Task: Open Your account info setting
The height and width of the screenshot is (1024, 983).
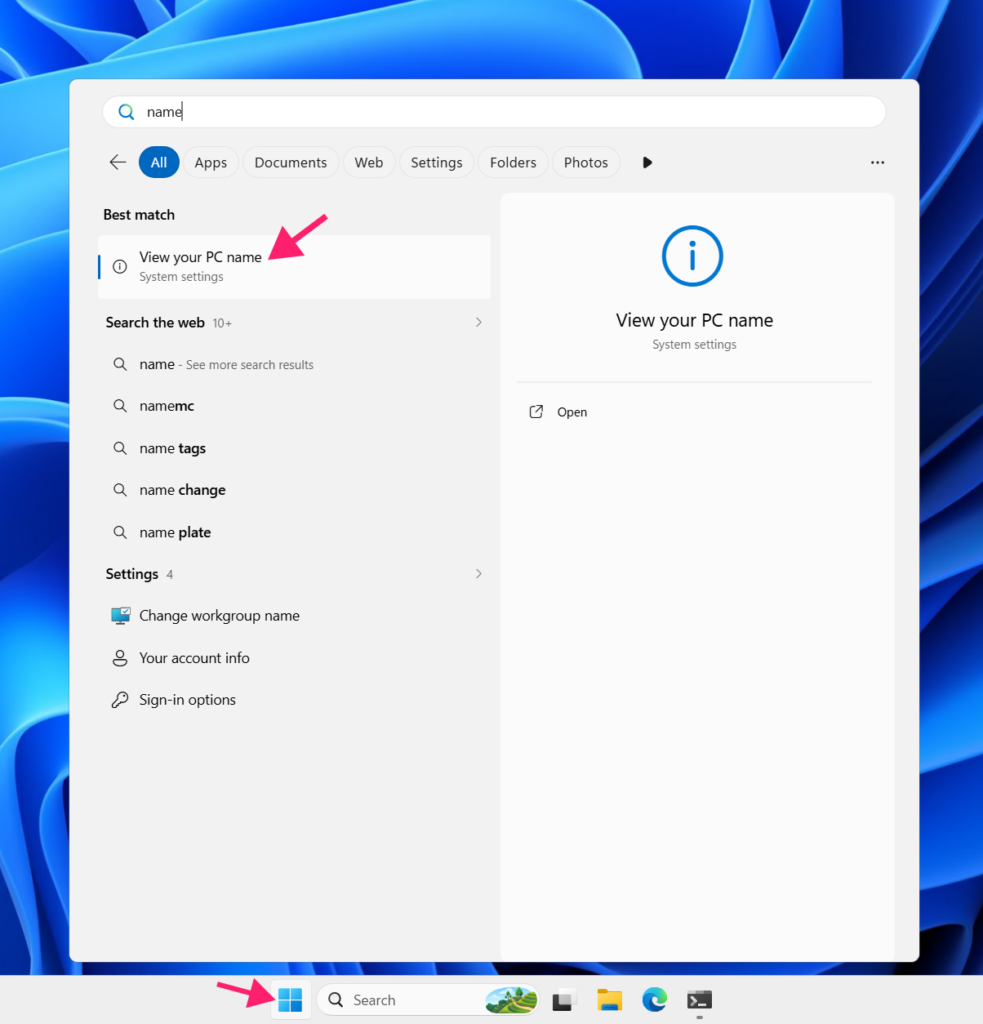Action: (294, 658)
